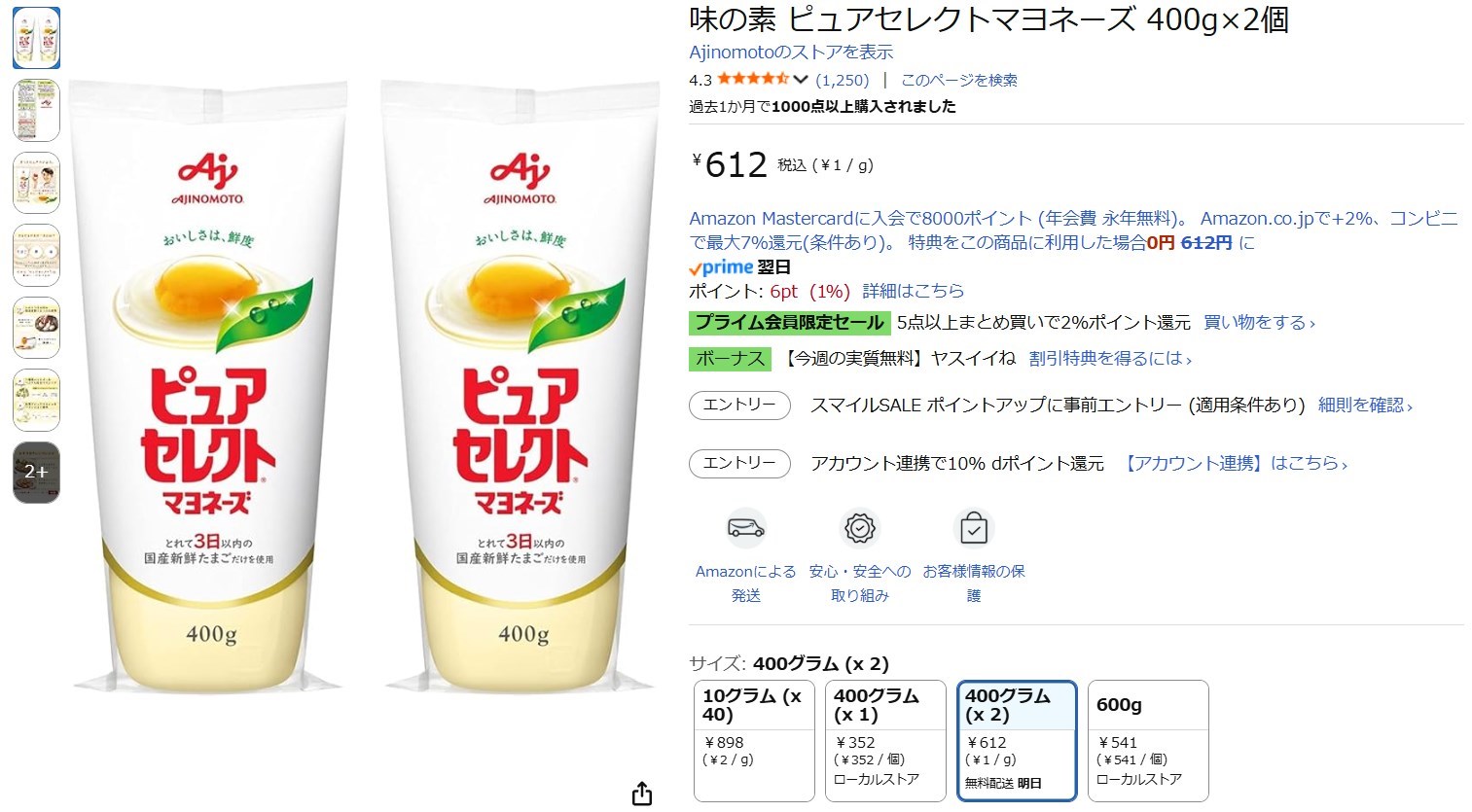The image size is (1472, 812).
Task: Click the share icon below product image
Action: (x=642, y=794)
